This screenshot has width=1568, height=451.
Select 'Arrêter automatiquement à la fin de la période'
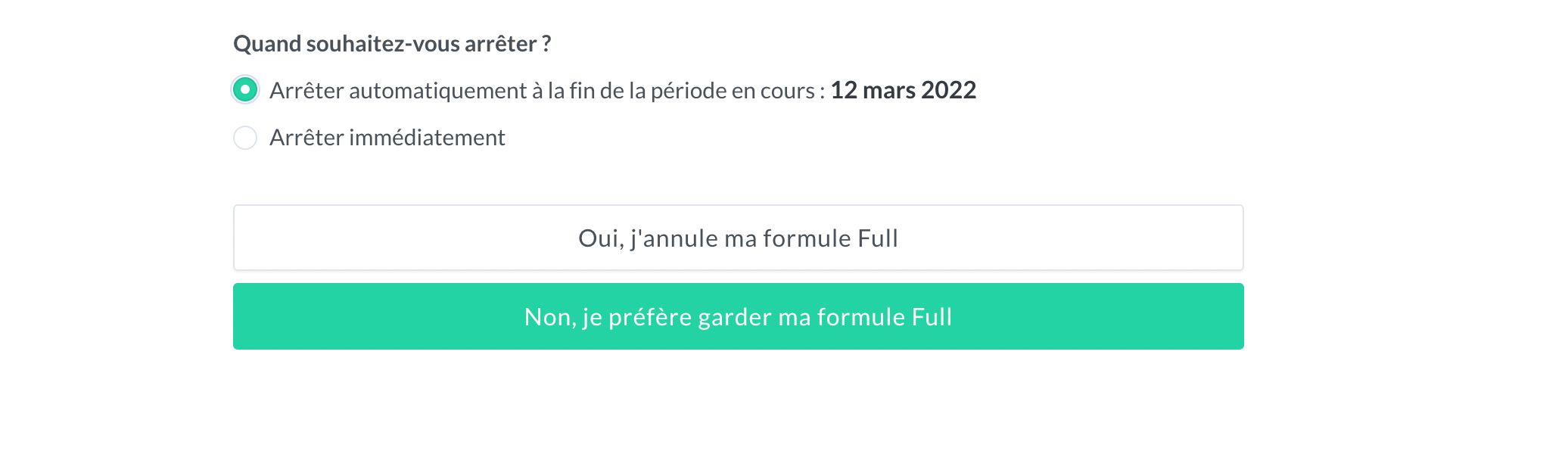(x=244, y=89)
